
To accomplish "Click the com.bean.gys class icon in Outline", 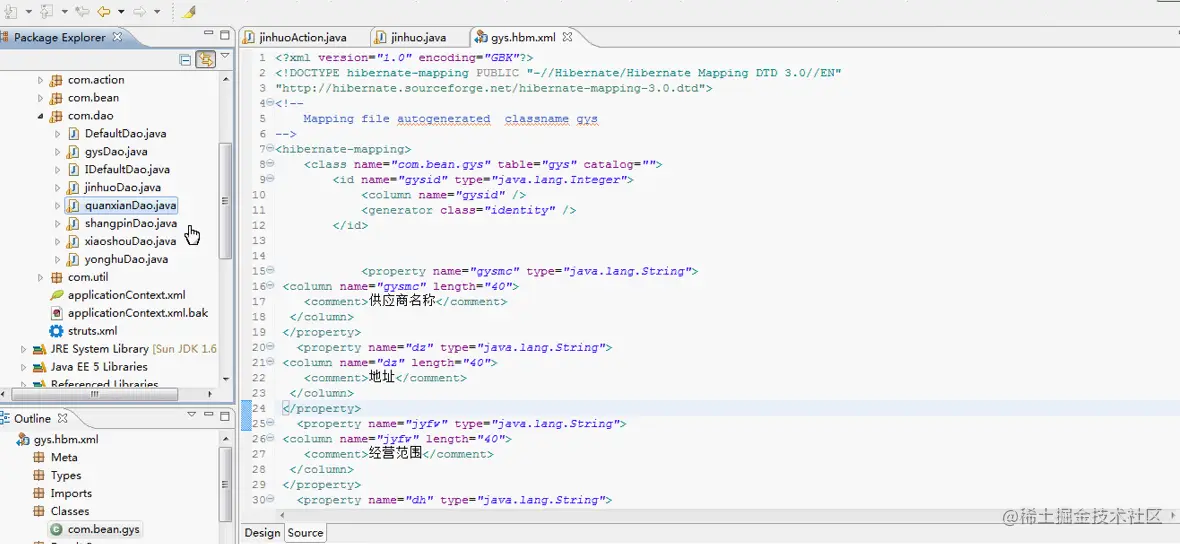I will coord(56,530).
